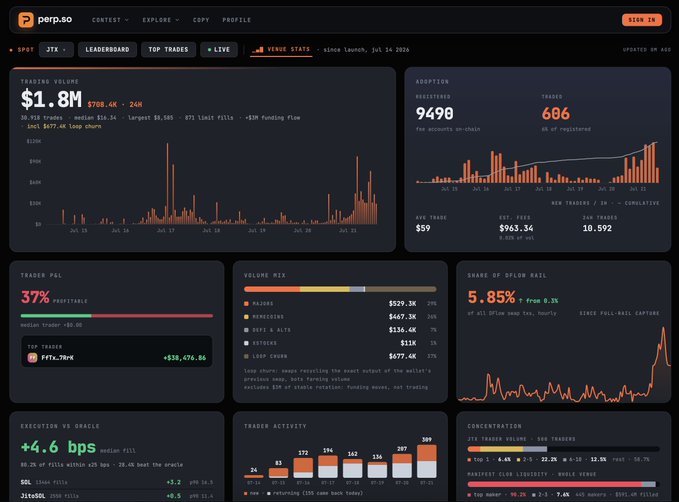This screenshot has height=502, width=679.
Task: Click the 07-14 trader activity bar
Action: click(x=254, y=476)
